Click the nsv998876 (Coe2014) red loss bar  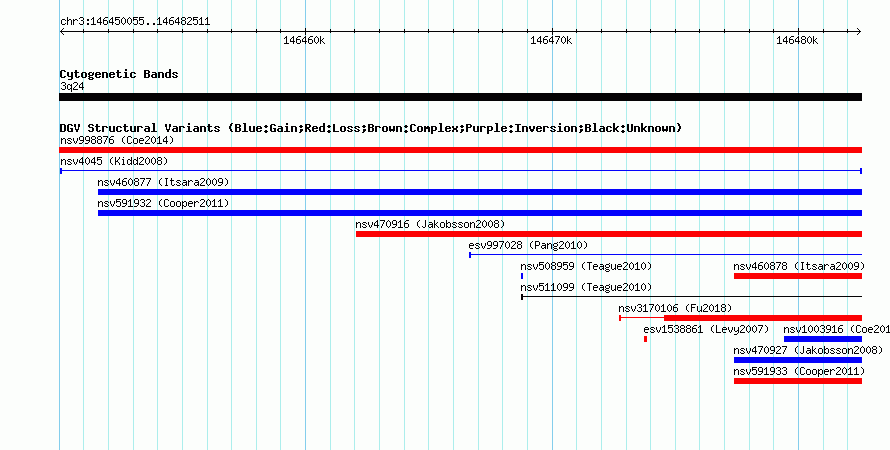coord(460,150)
